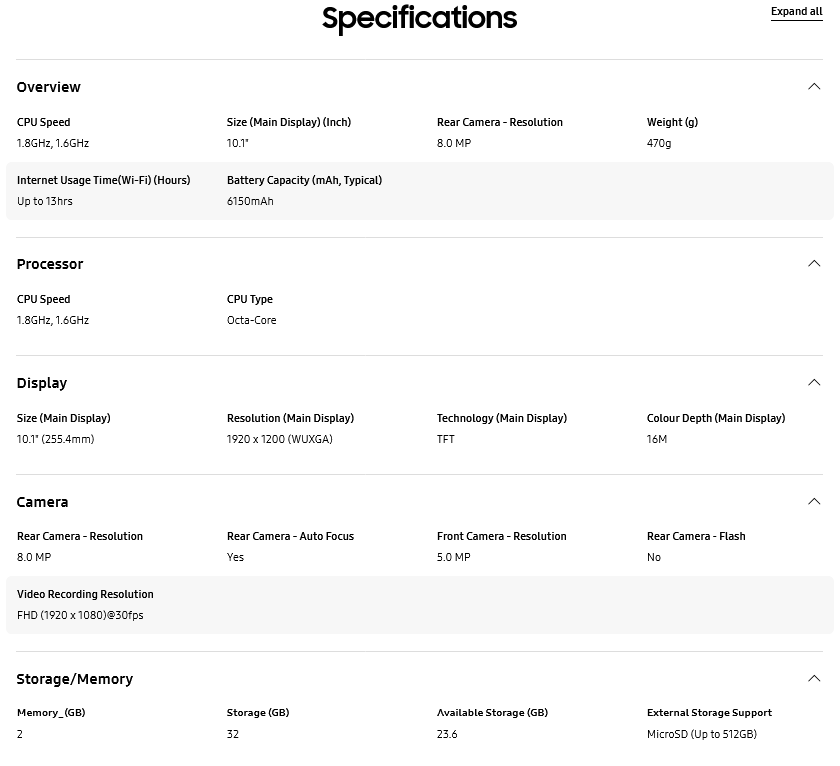Viewport: 840px width, 766px height.
Task: Collapse the Processor section chevron
Action: 814,264
